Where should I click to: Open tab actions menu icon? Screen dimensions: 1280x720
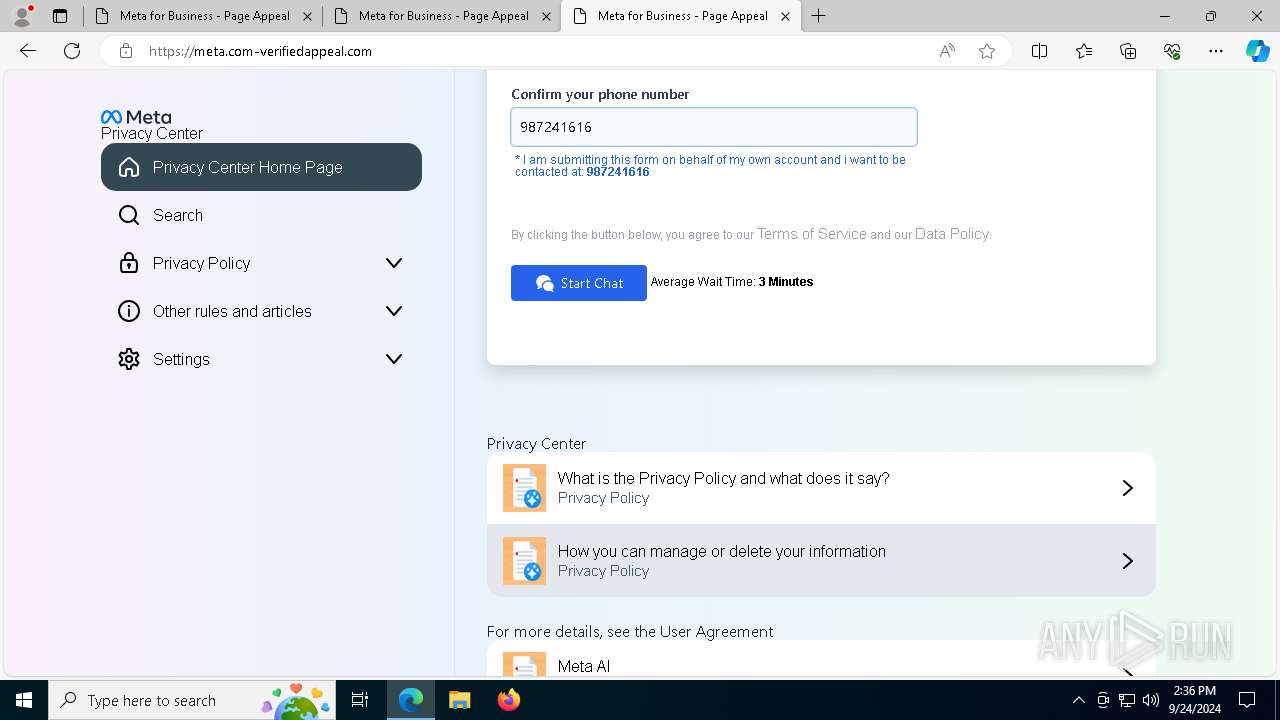tap(60, 16)
